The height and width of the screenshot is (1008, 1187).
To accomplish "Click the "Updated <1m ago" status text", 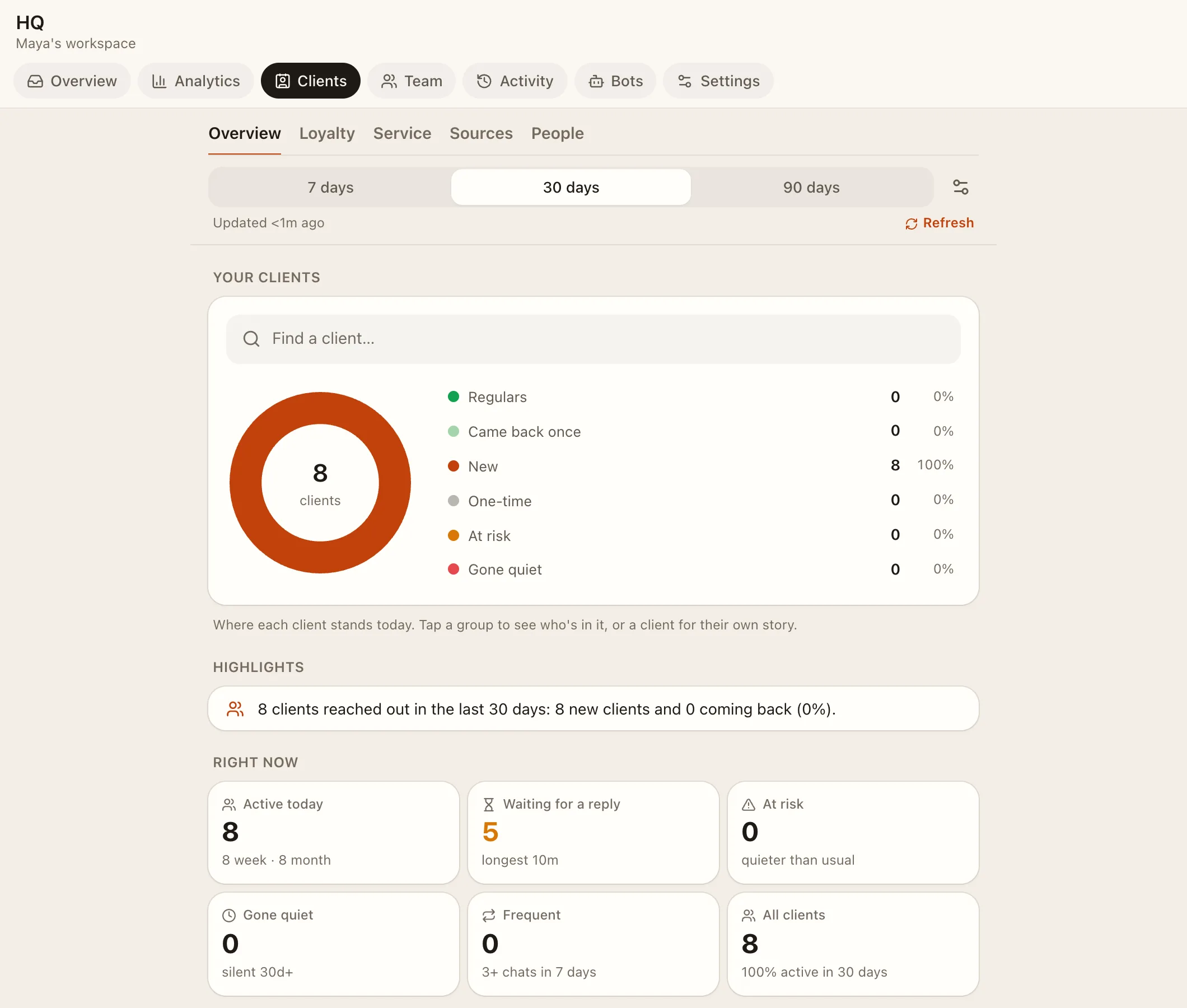I will (268, 223).
